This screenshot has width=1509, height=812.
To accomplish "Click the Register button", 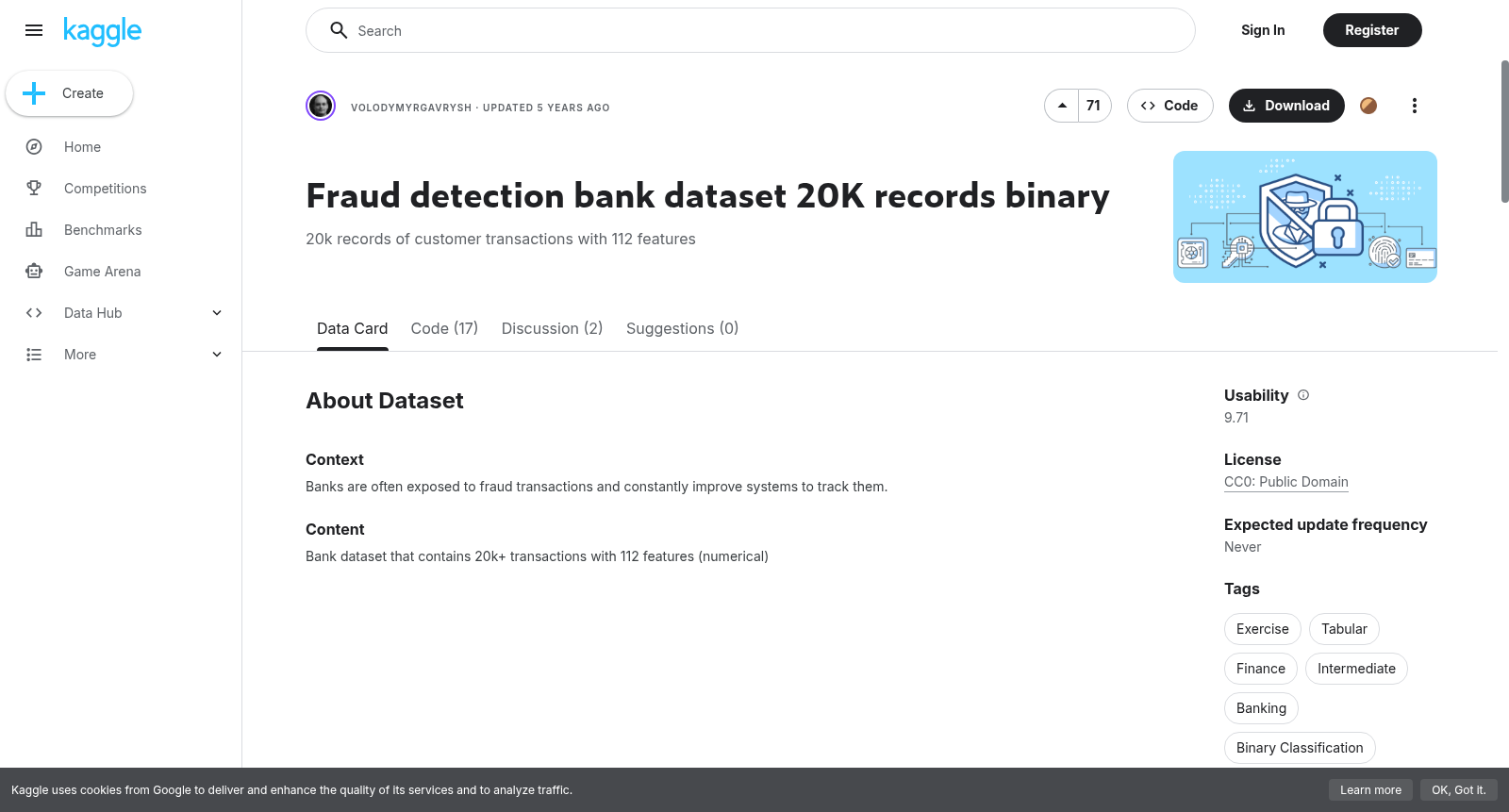I will coord(1372,30).
